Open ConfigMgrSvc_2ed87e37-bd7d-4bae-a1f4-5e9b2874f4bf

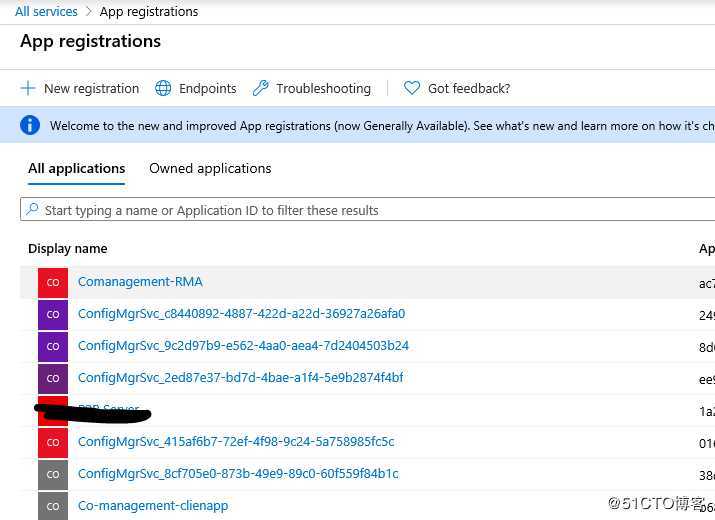(240, 378)
